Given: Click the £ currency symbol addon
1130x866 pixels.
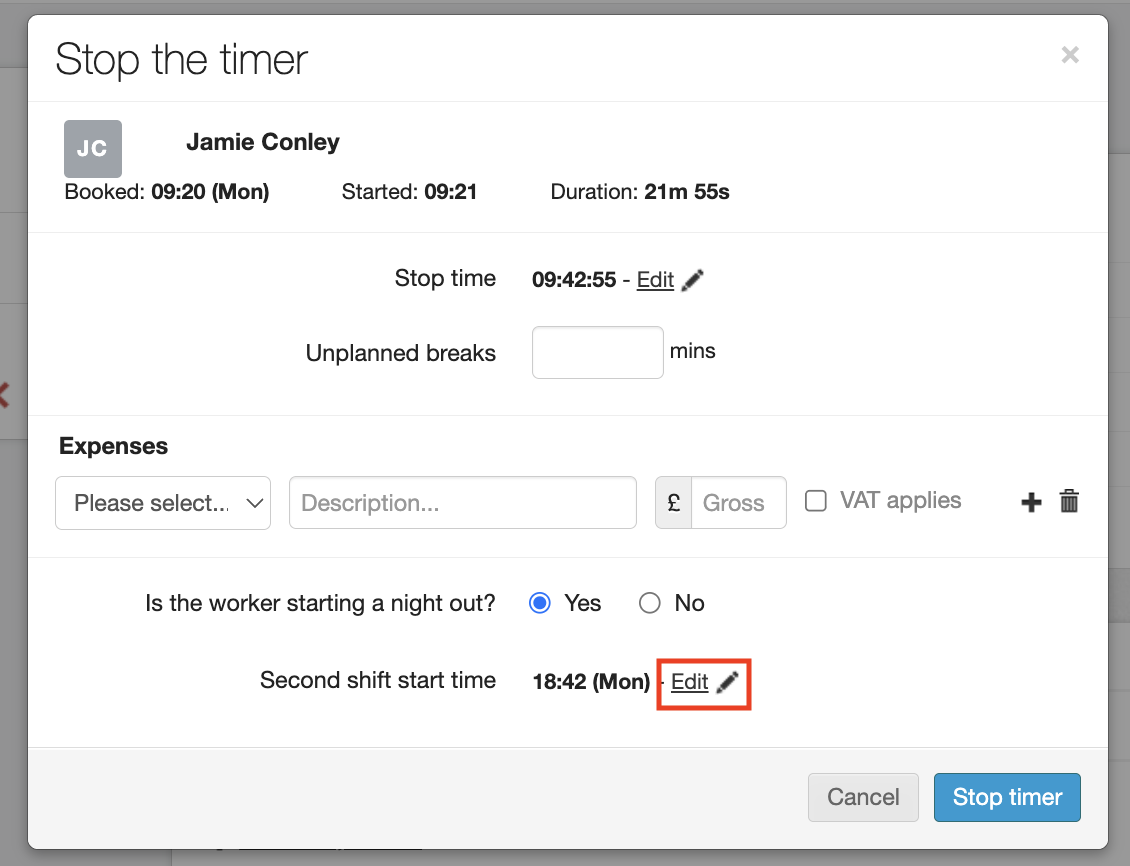Looking at the screenshot, I should click(674, 502).
